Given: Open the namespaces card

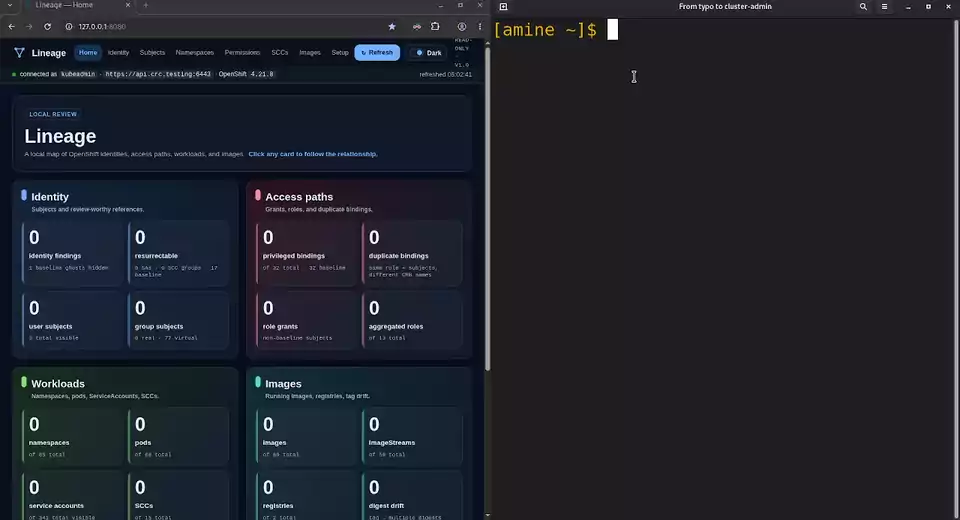Looking at the screenshot, I should [73, 437].
